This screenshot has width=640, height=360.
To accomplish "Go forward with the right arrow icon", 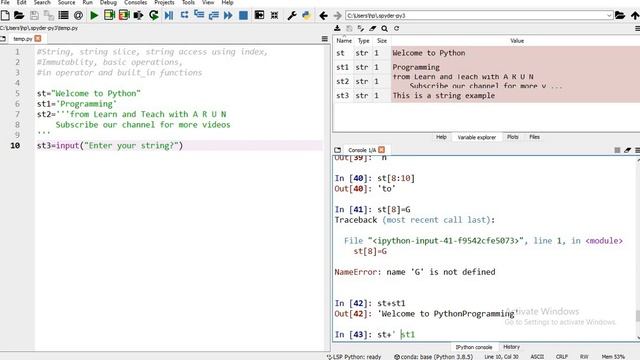I will [x=338, y=16].
